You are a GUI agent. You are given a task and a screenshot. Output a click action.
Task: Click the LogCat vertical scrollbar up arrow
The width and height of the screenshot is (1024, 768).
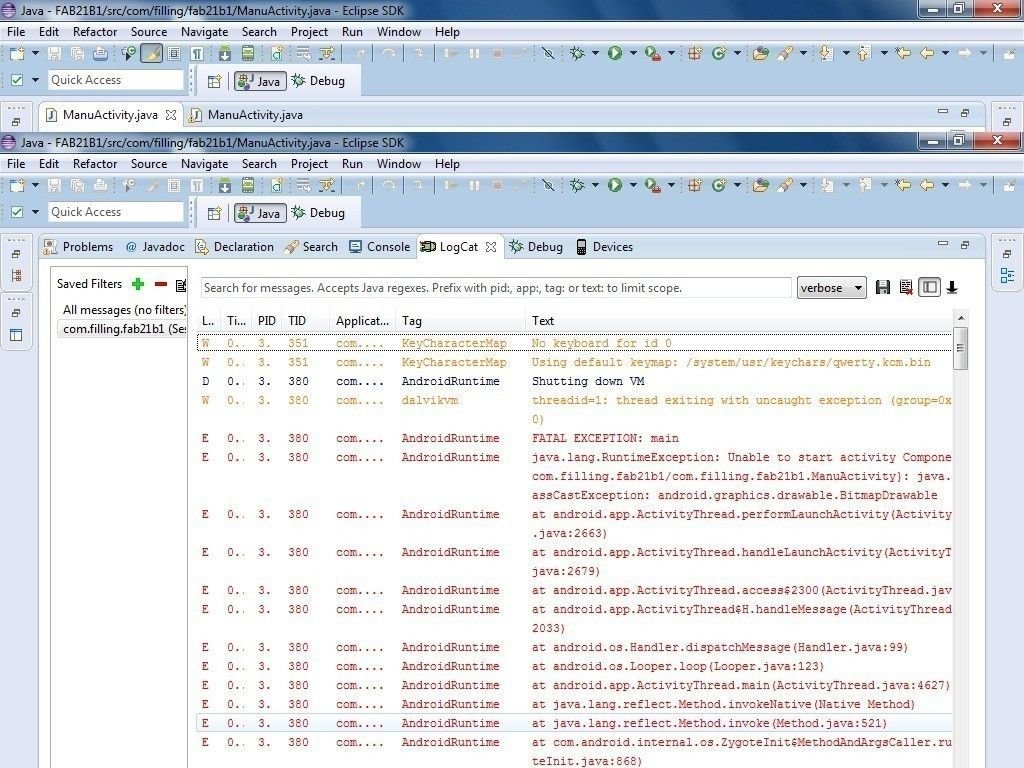click(961, 318)
